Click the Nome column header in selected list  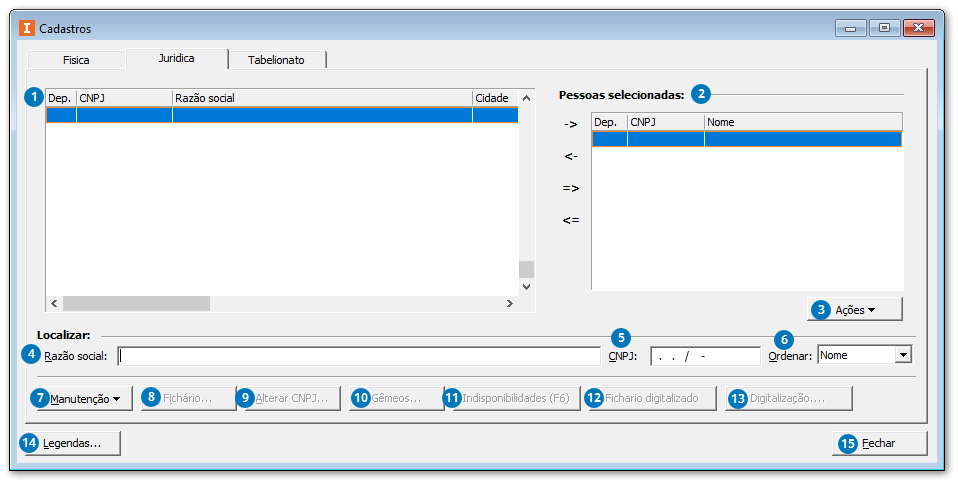802,122
